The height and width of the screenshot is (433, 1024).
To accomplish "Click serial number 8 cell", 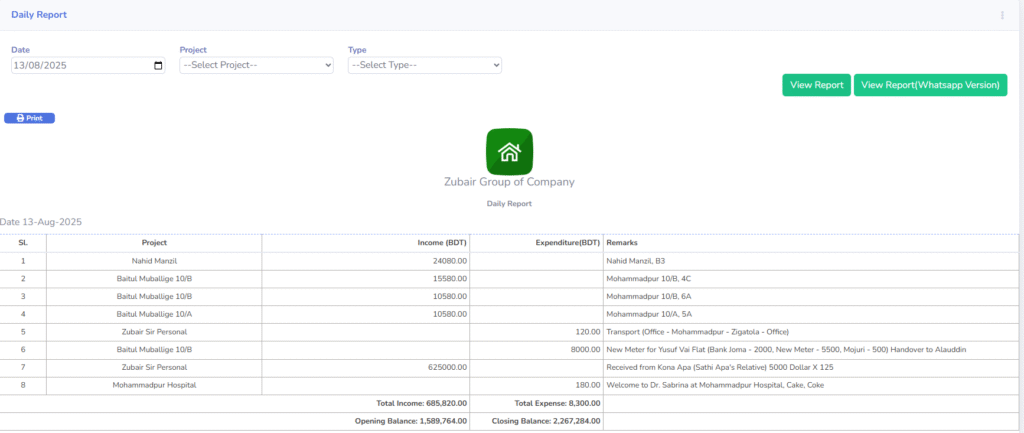I will 23,385.
